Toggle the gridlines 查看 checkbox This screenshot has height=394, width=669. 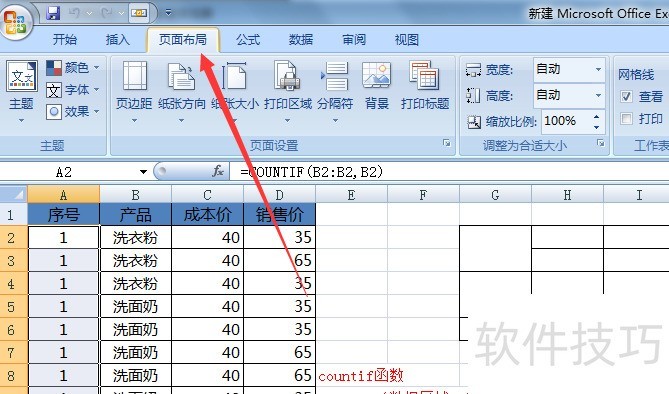pyautogui.click(x=626, y=96)
